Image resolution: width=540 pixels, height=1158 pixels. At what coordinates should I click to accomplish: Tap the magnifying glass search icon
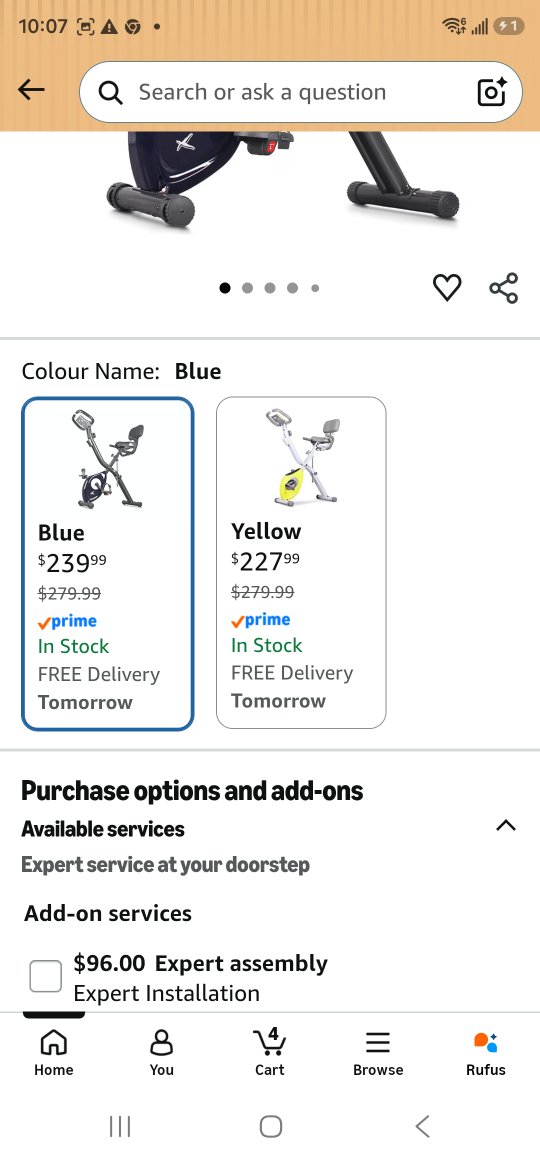pos(111,92)
